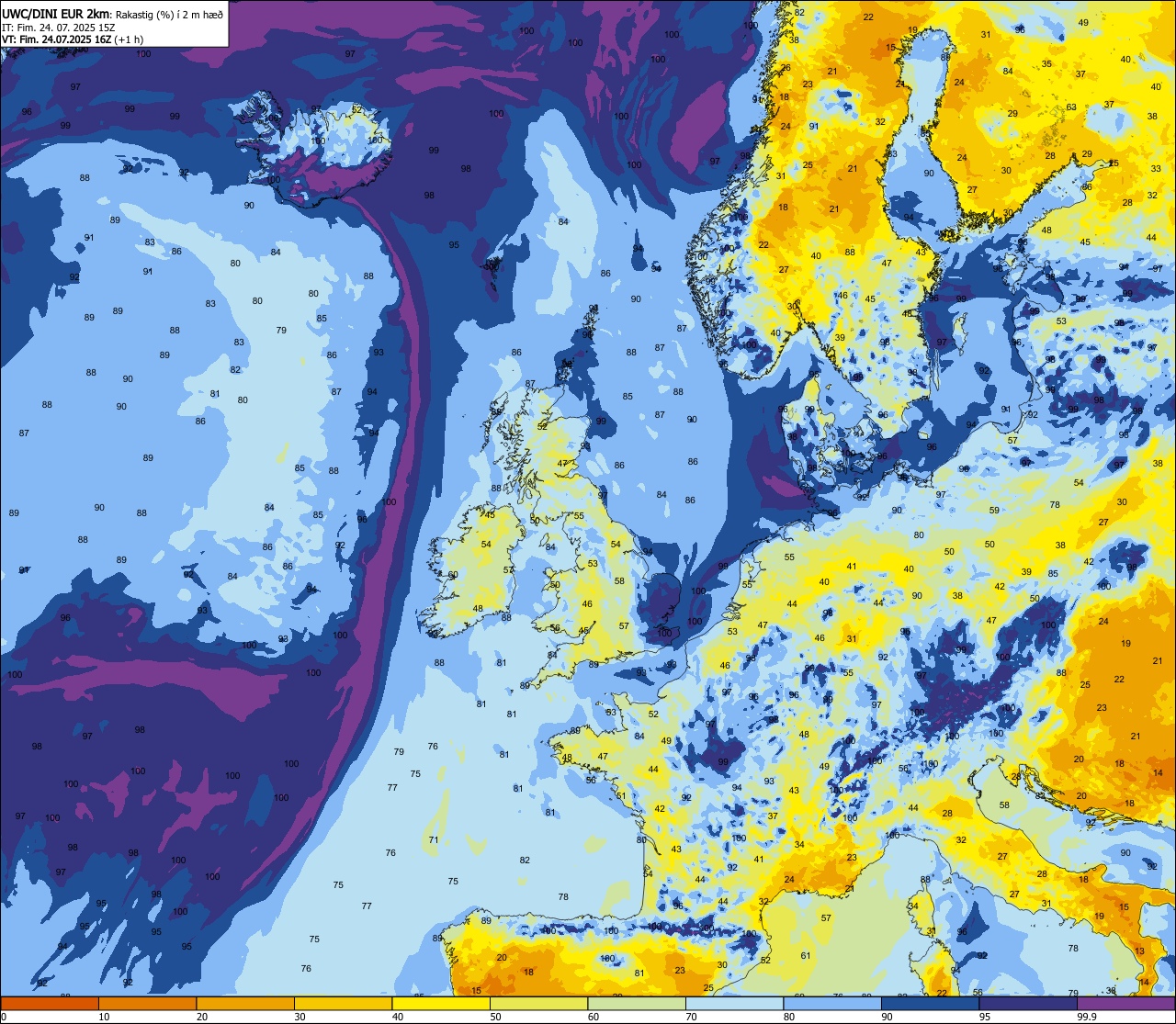1176x1024 pixels.
Task: Click the humidity value "51" on the map
Action: click(621, 796)
